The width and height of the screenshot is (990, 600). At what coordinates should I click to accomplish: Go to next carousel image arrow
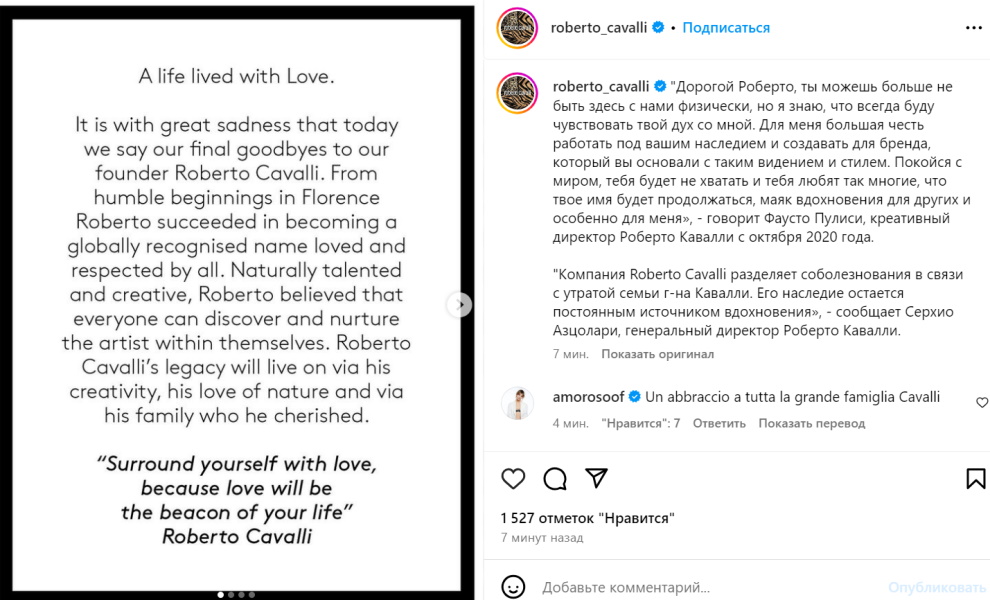click(459, 305)
